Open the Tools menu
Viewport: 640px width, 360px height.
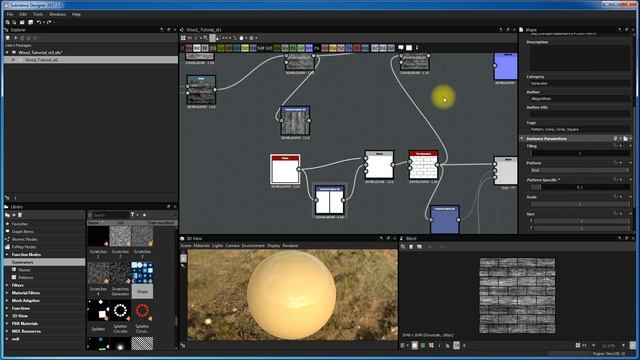[x=38, y=14]
